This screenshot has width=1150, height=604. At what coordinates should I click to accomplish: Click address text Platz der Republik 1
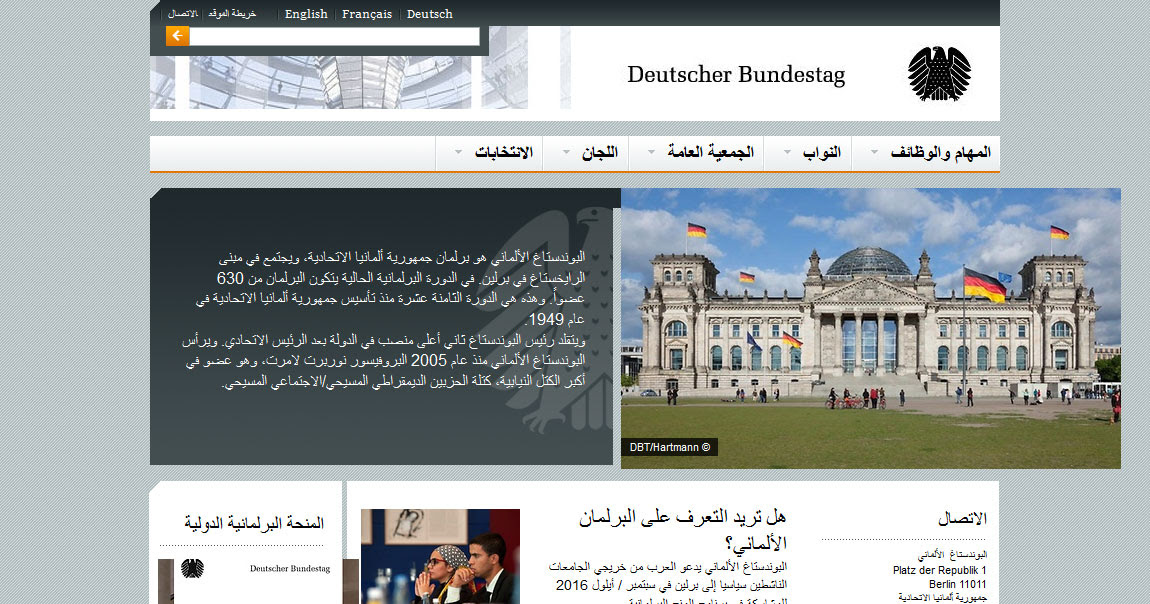[x=940, y=570]
